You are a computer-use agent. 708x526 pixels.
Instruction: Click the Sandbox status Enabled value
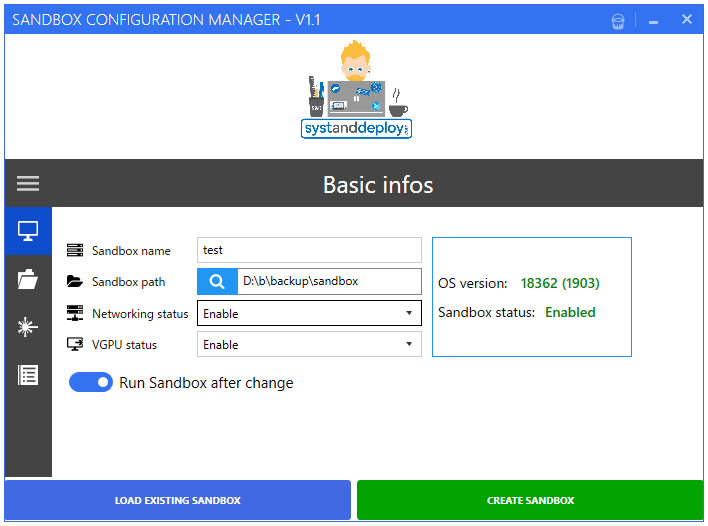tap(570, 312)
